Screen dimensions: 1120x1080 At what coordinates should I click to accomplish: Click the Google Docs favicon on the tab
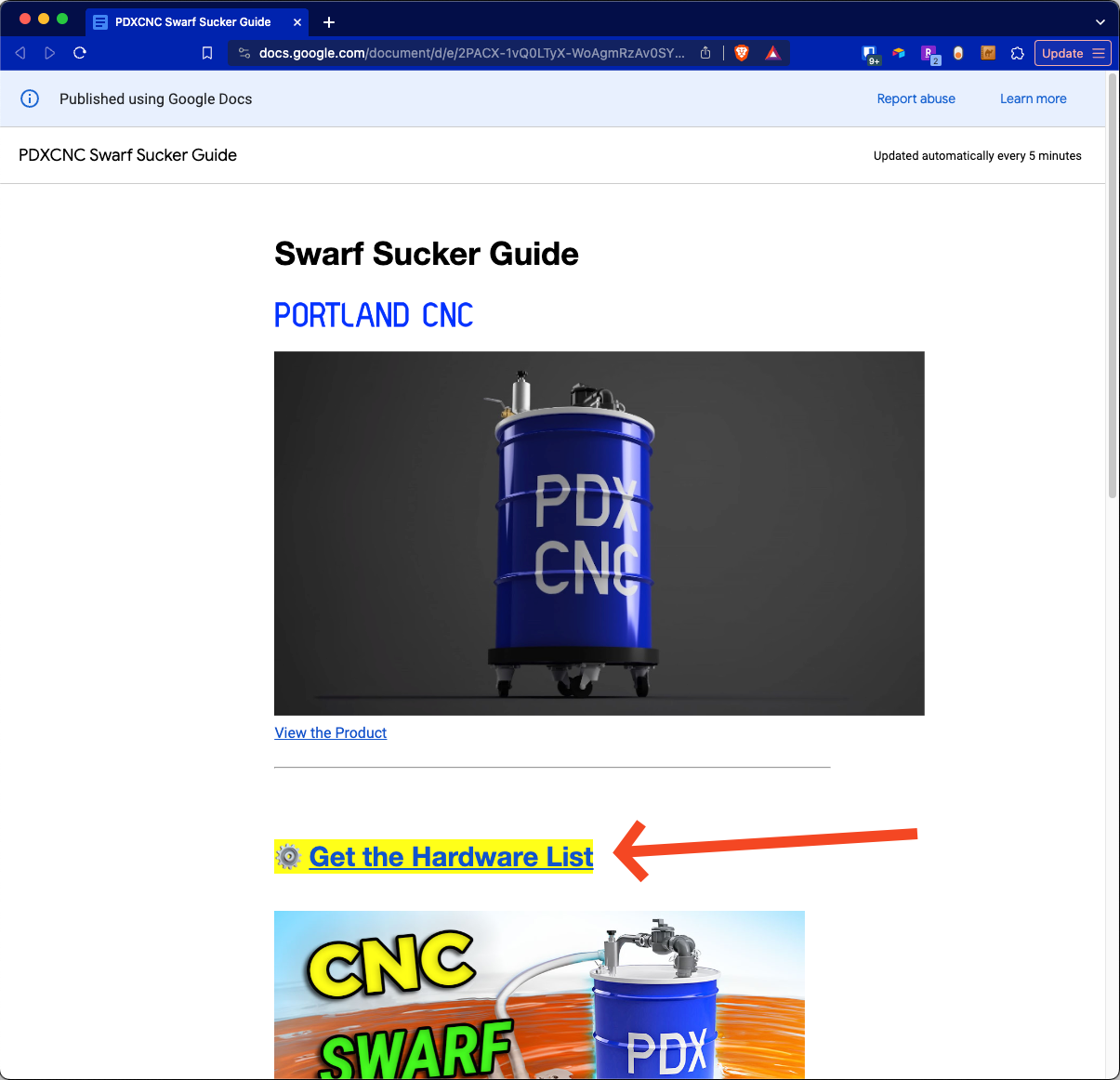(x=99, y=21)
